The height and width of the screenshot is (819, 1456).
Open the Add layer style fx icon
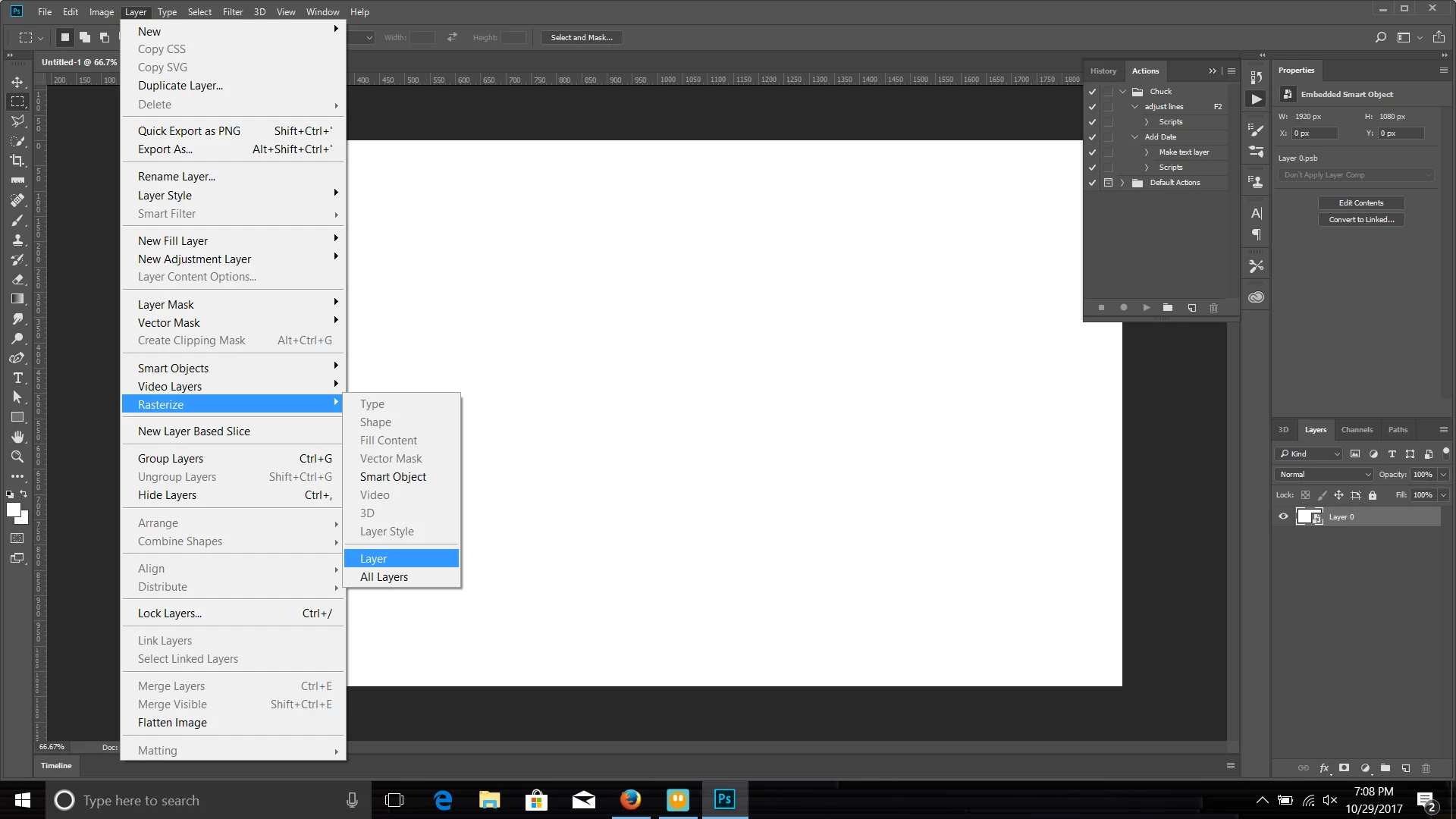1324,768
